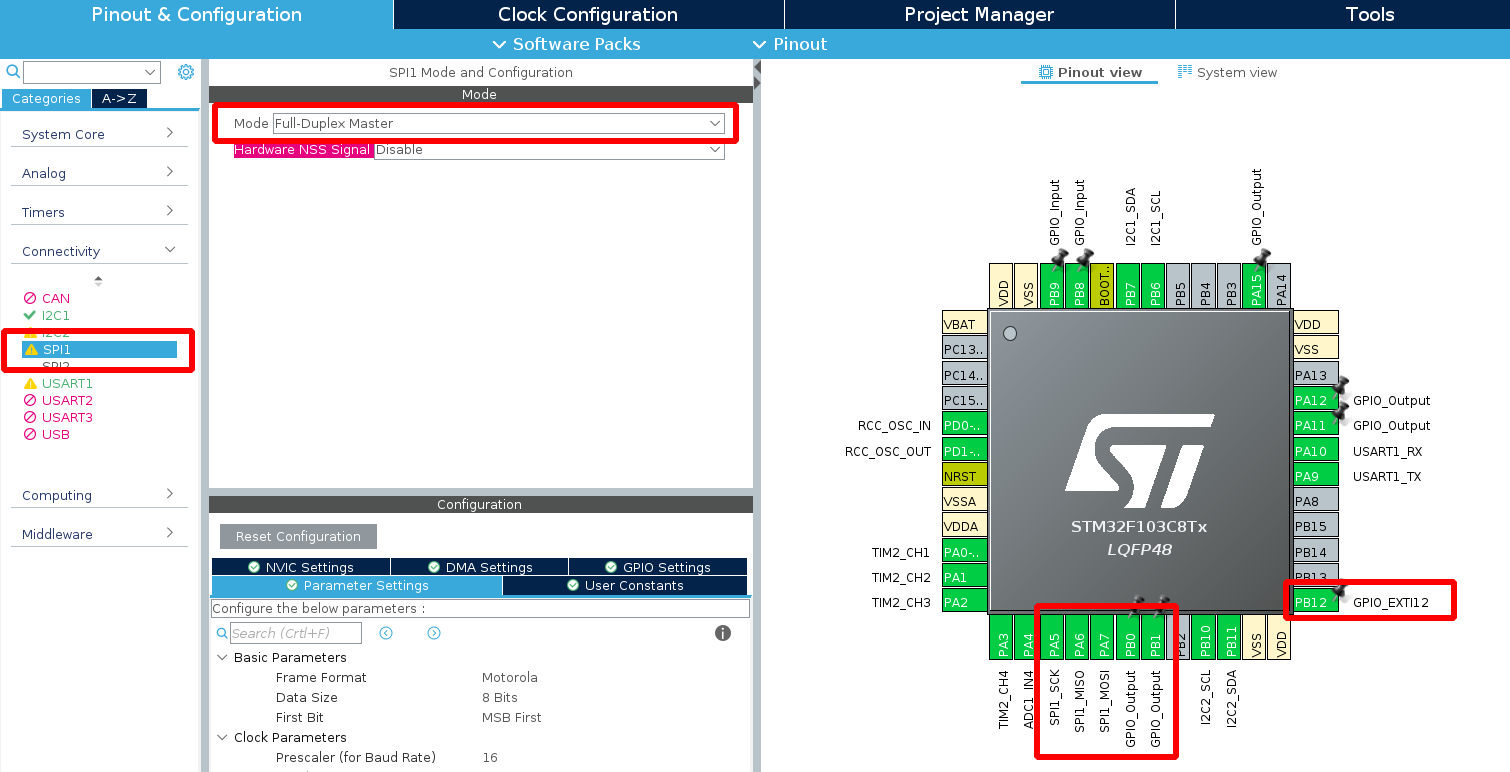Open the User Constants tab

625,586
